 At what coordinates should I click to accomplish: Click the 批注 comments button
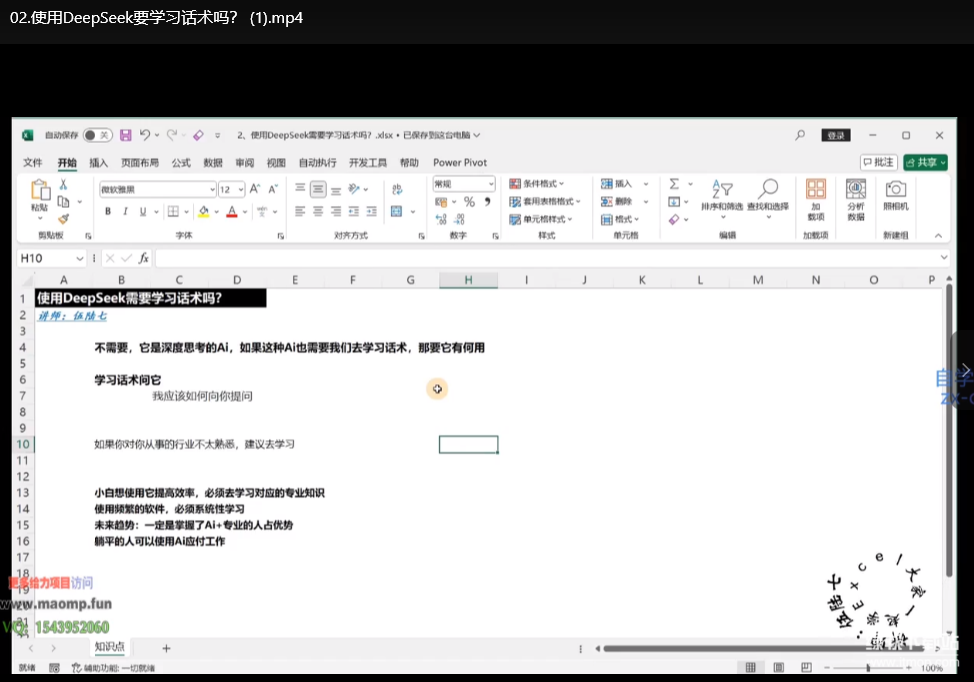click(x=878, y=162)
